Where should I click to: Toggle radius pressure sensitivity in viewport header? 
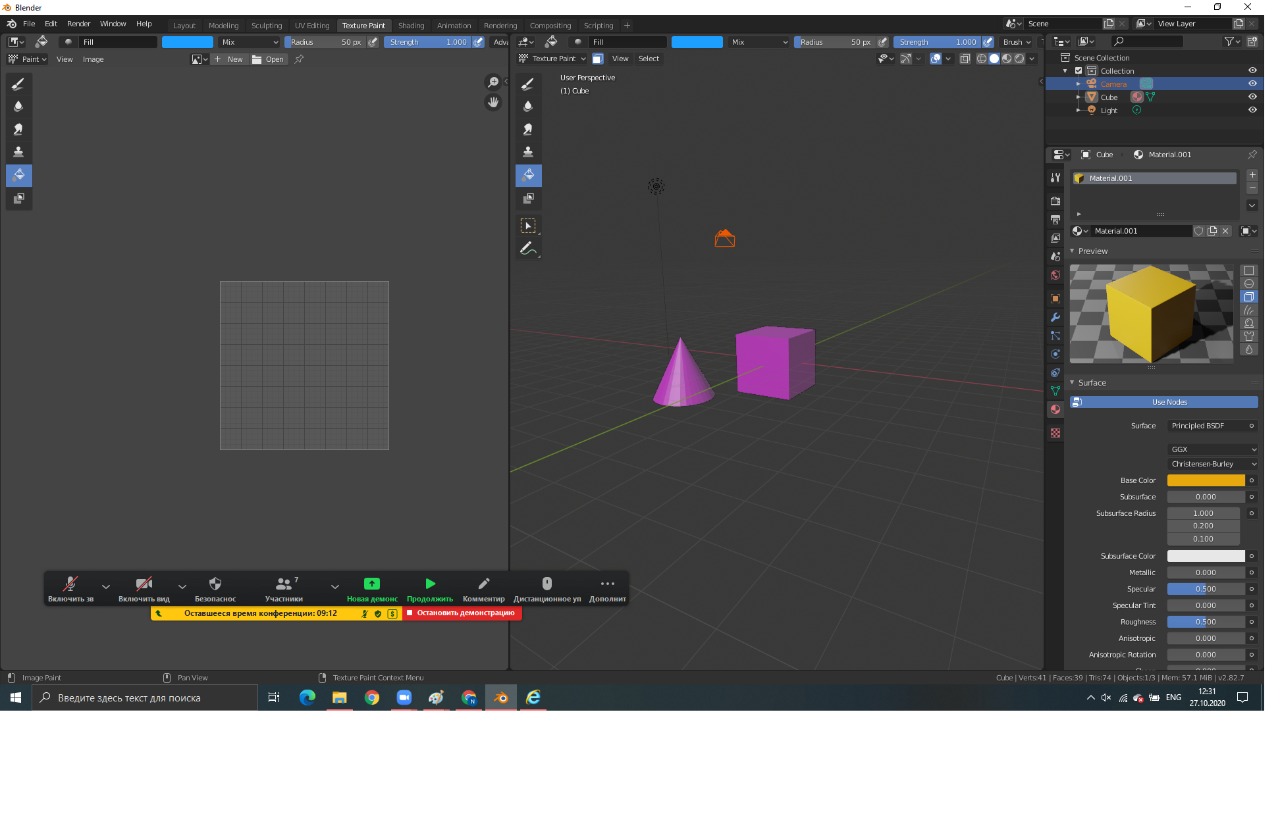tap(883, 42)
